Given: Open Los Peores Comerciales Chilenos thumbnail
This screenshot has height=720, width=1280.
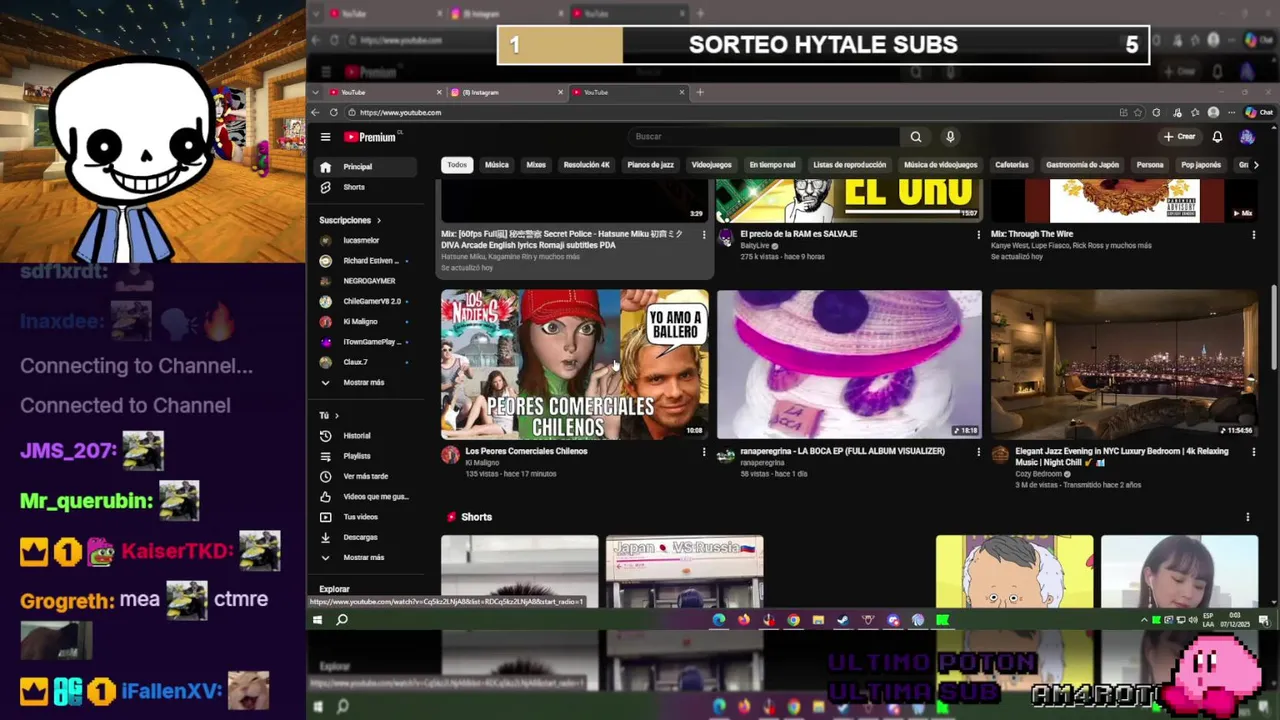Looking at the screenshot, I should 575,365.
